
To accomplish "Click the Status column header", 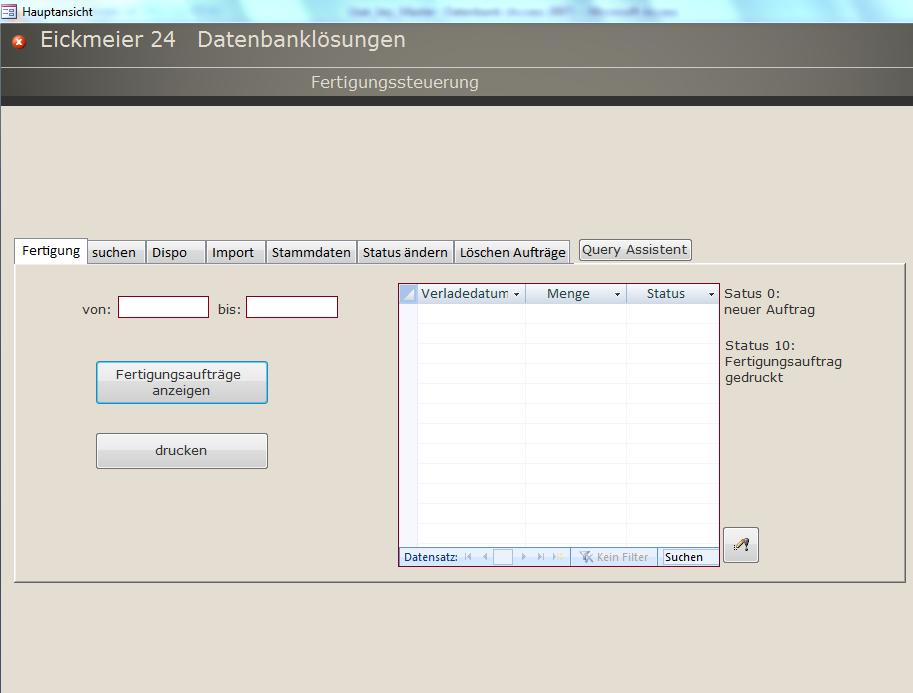I will (672, 294).
